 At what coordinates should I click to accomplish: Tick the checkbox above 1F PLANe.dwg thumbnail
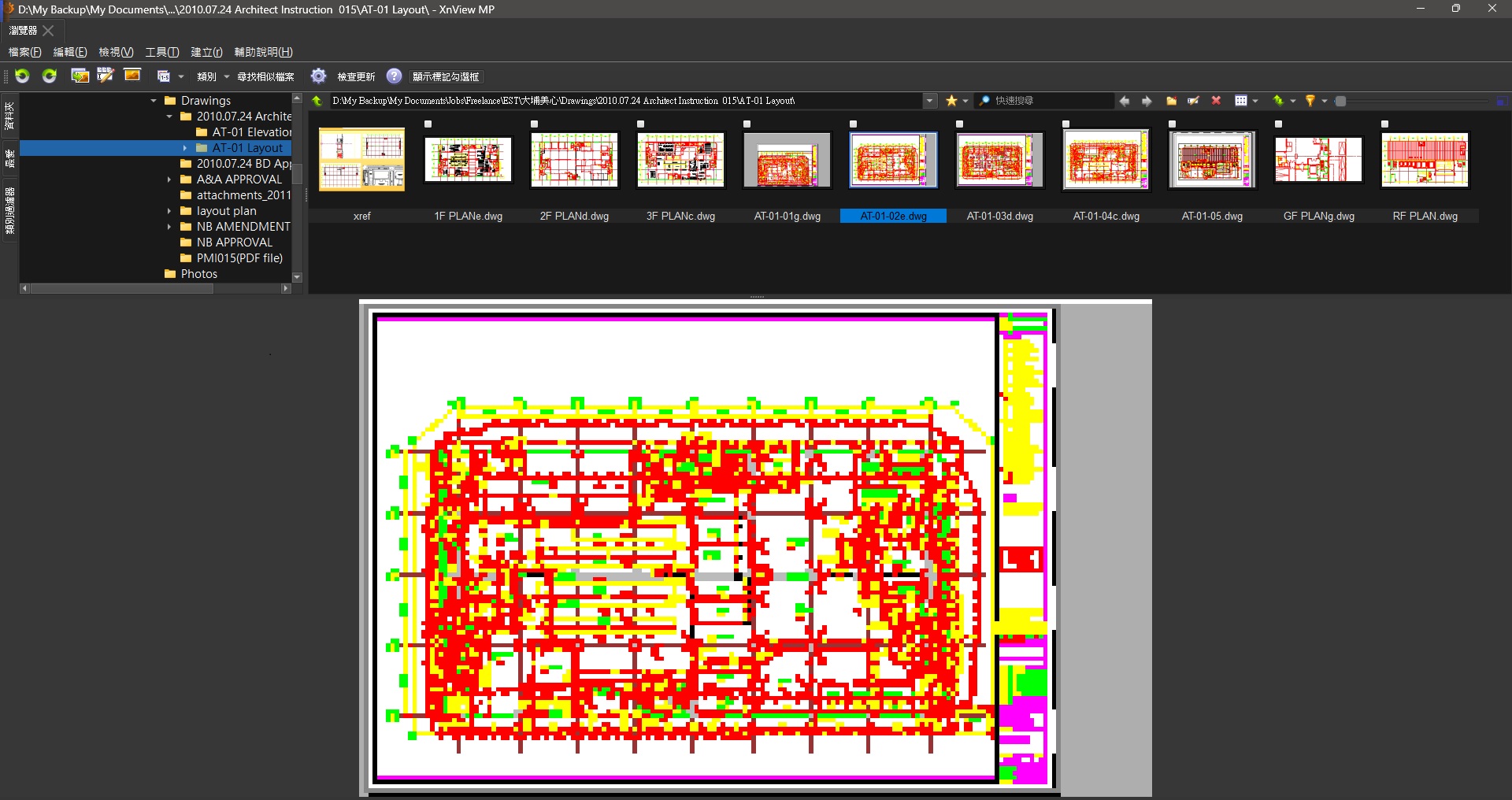point(428,124)
